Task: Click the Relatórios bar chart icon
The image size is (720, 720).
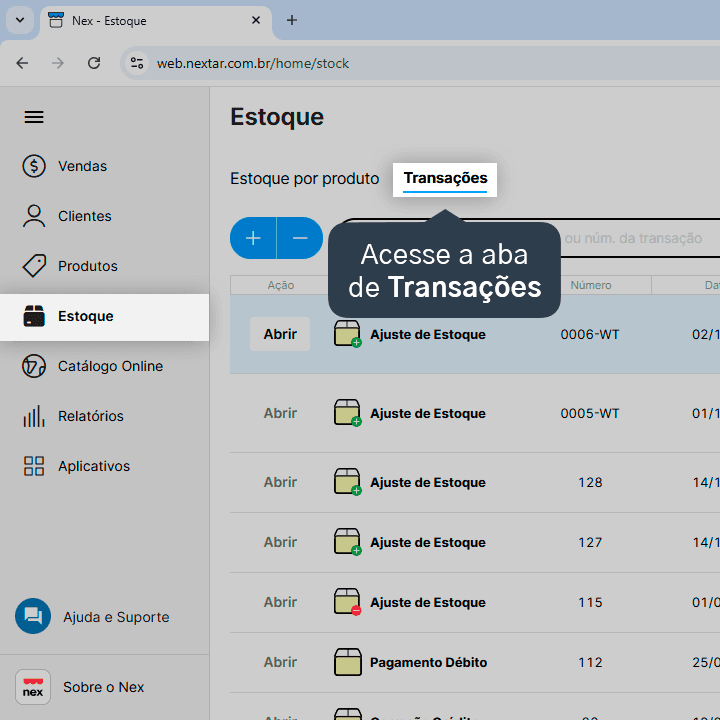Action: [x=34, y=416]
